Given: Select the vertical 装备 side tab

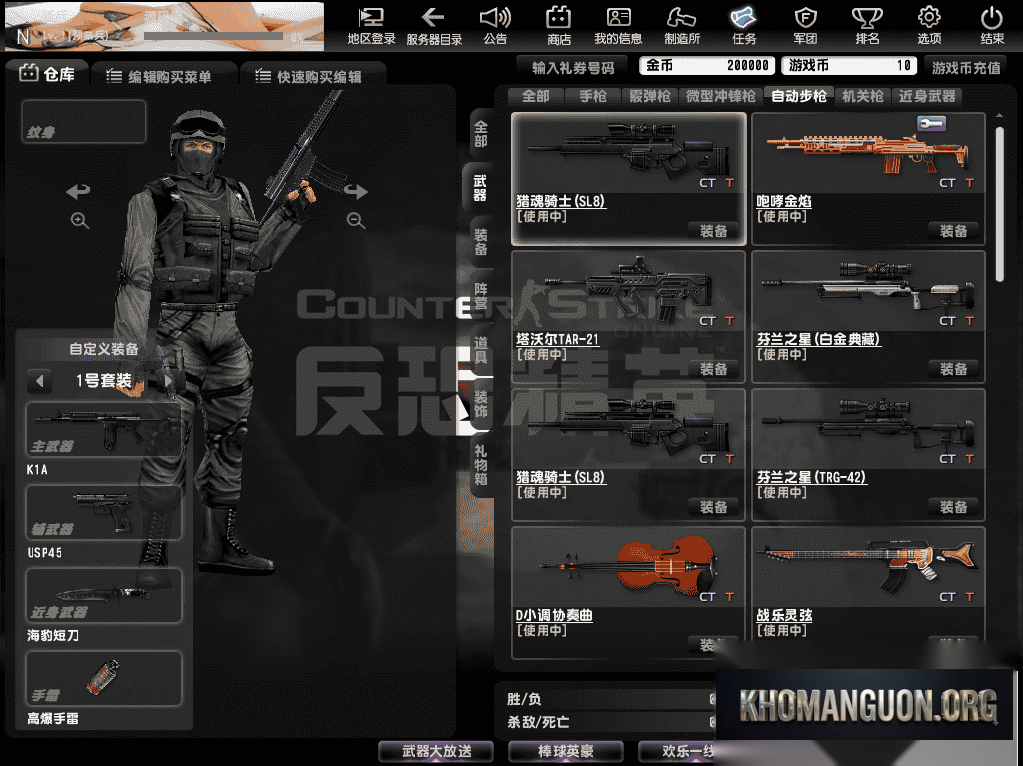Looking at the screenshot, I should coord(481,241).
